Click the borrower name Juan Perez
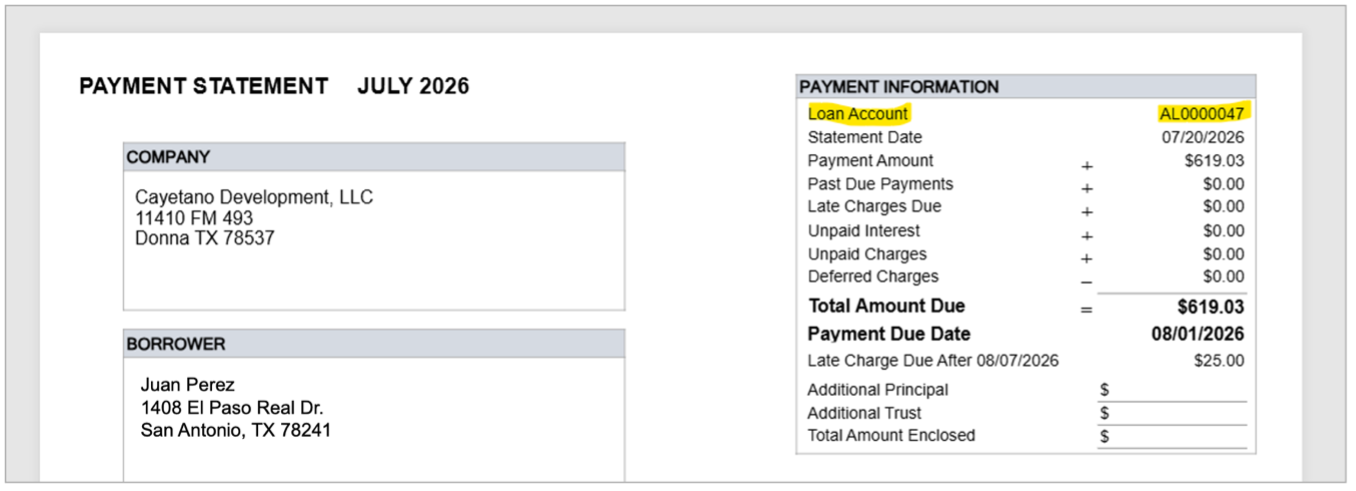The height and width of the screenshot is (491, 1356). tap(188, 385)
